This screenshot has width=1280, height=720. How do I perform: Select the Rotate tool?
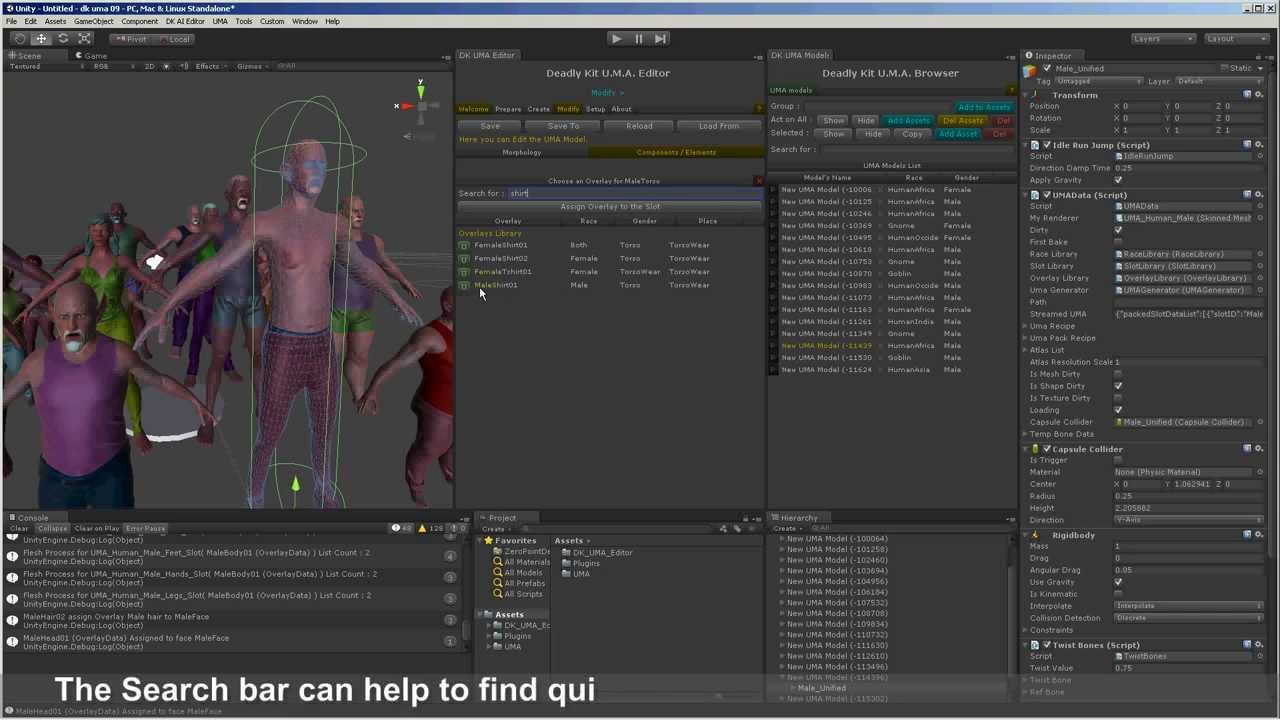(63, 38)
